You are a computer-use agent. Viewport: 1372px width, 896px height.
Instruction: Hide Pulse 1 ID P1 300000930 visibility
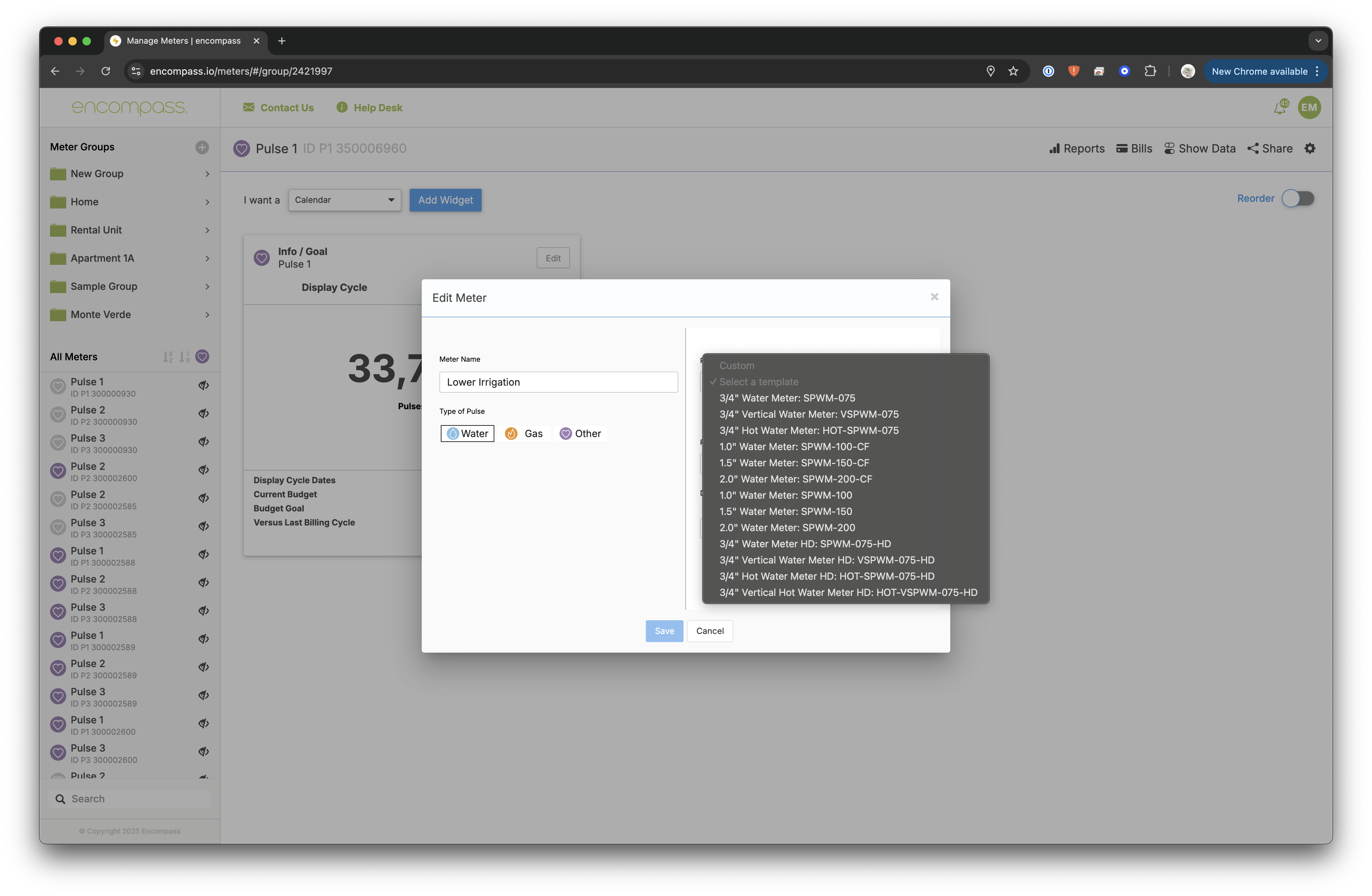204,386
